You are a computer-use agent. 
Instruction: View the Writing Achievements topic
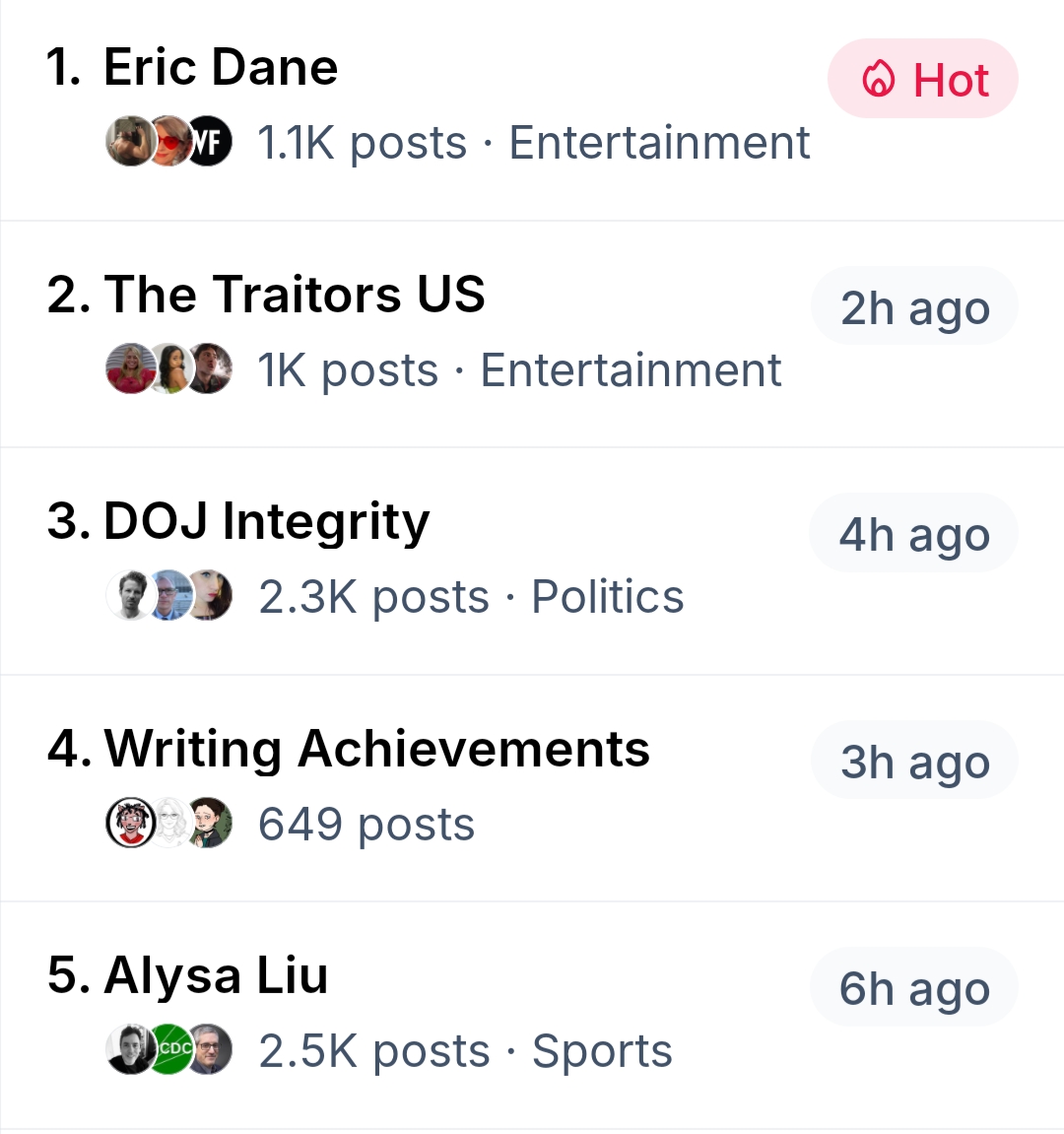pyautogui.click(x=376, y=749)
